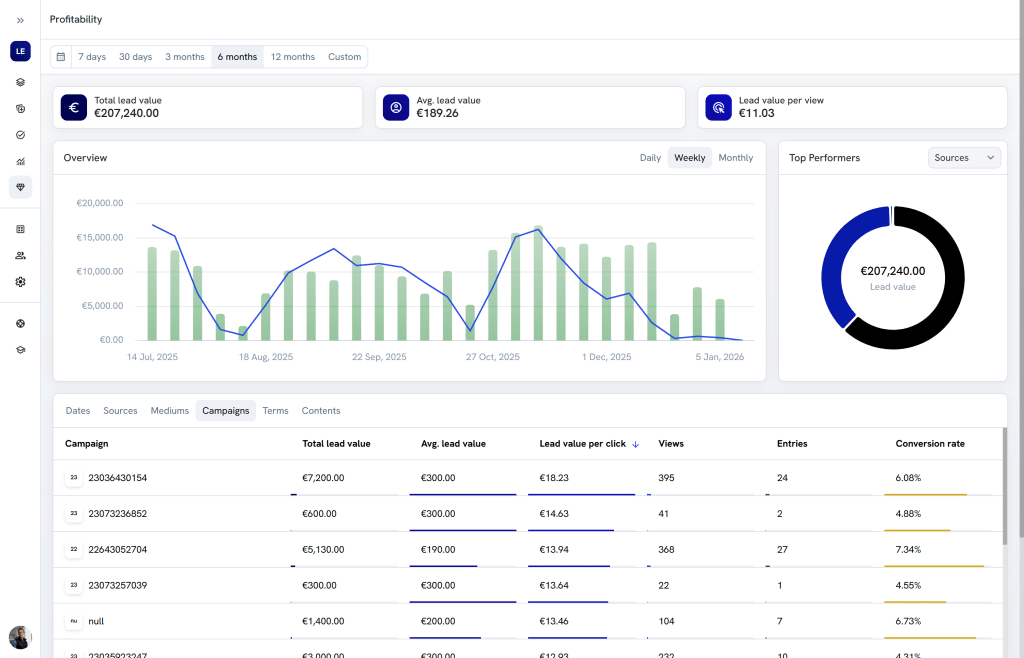Switch overview chart to Monthly
The image size is (1024, 658).
(735, 158)
